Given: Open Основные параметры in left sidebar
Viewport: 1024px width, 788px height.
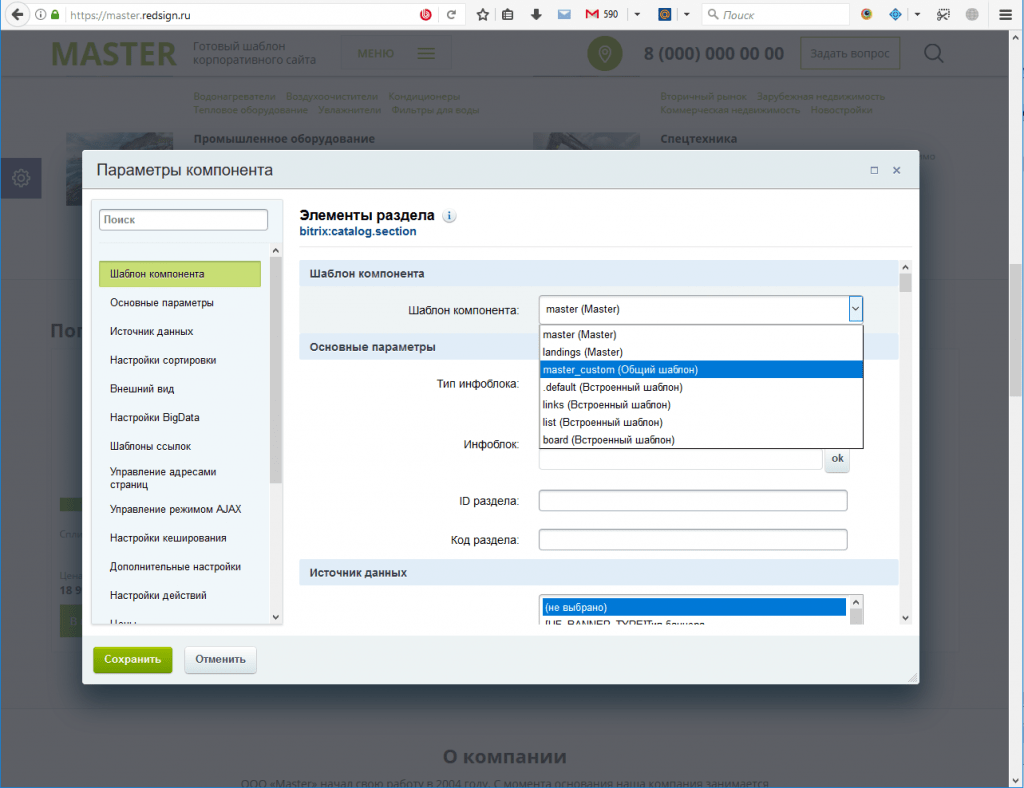Looking at the screenshot, I should (161, 303).
